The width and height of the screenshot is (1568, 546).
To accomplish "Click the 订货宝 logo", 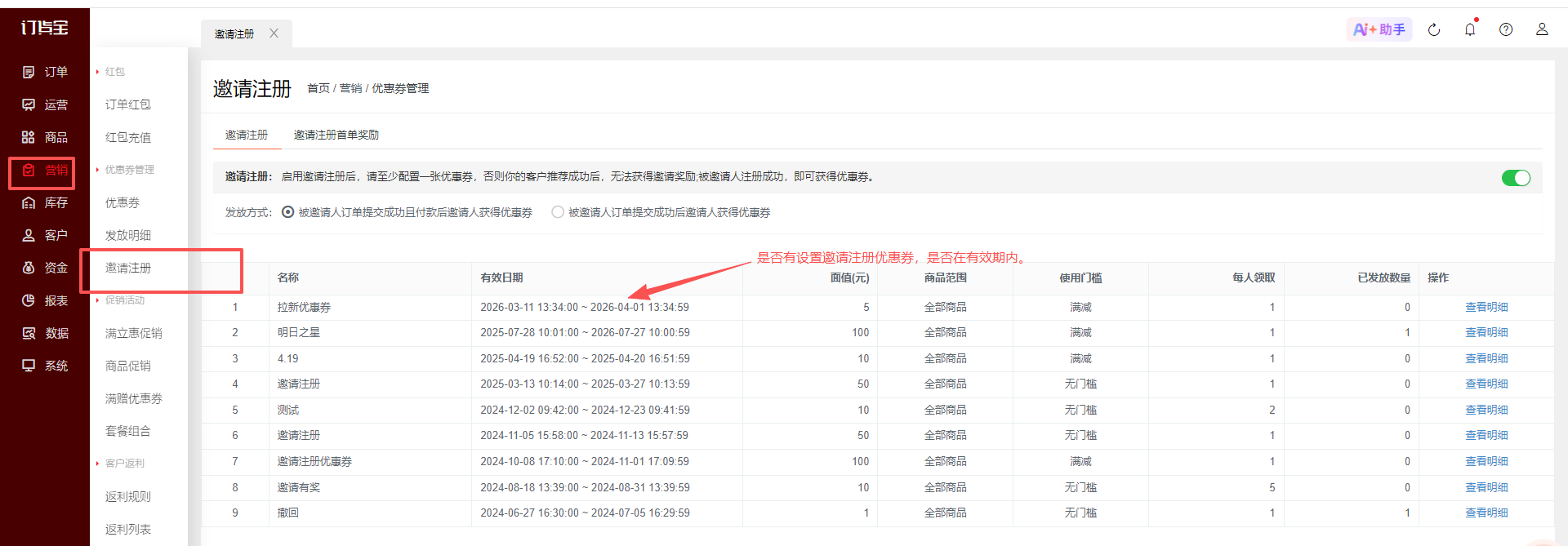I will [x=44, y=28].
